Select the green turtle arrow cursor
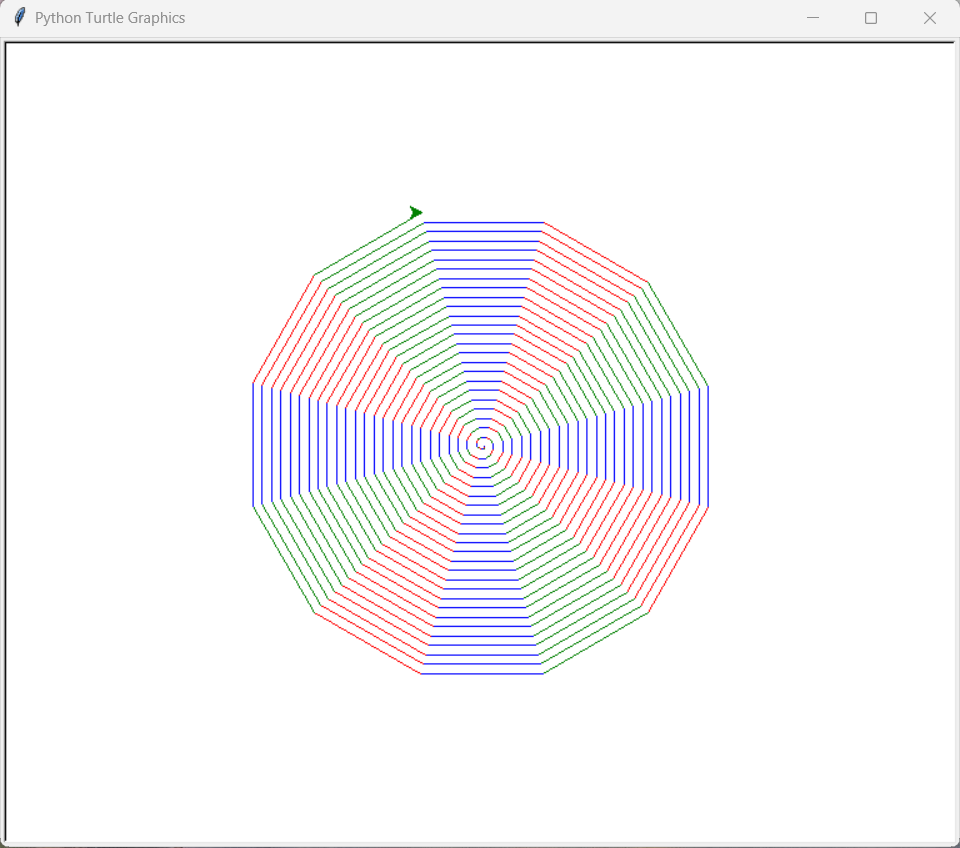This screenshot has width=960, height=848. coord(416,212)
